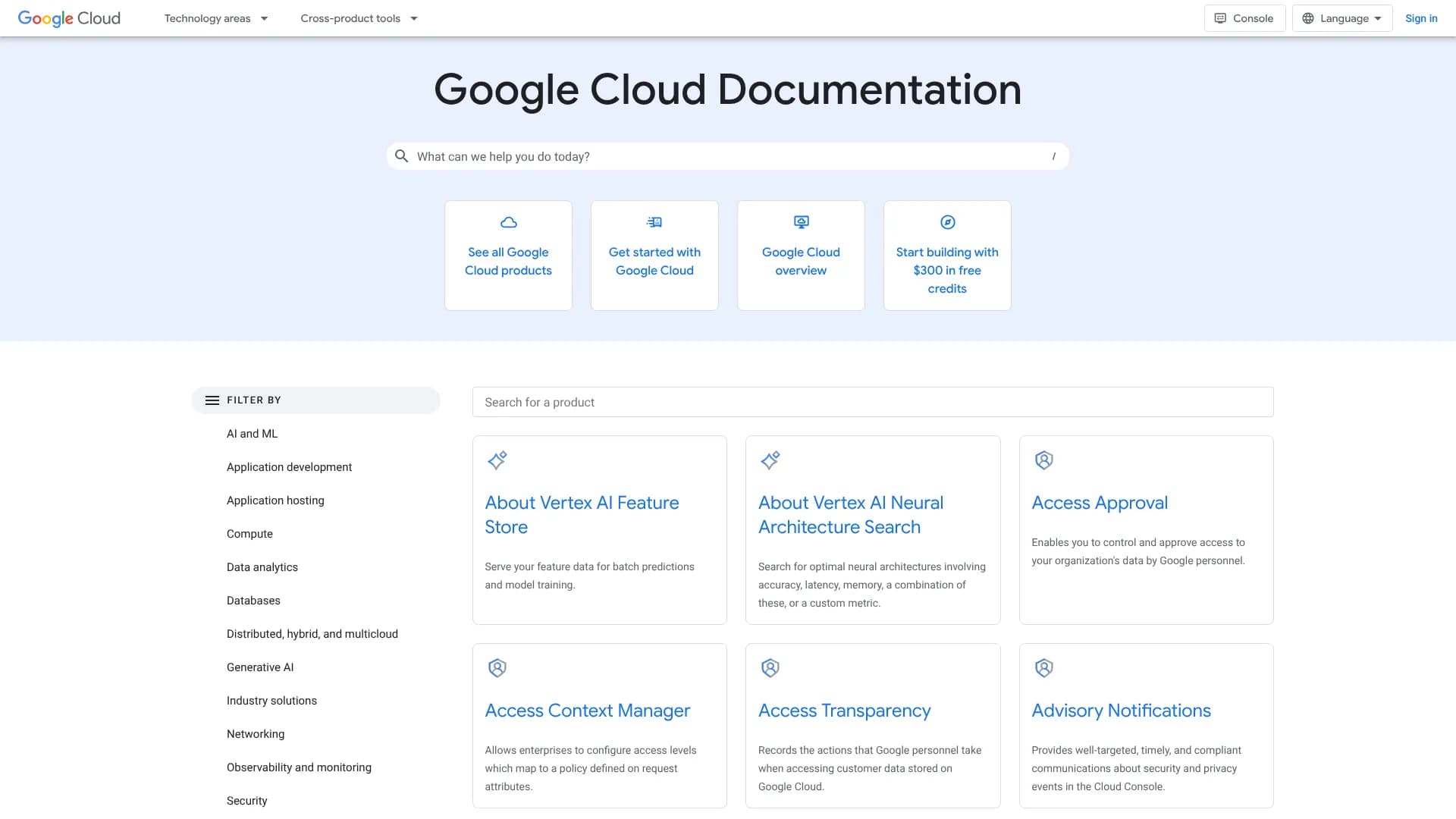Click shield icon on Access Approval card

[x=1044, y=460]
